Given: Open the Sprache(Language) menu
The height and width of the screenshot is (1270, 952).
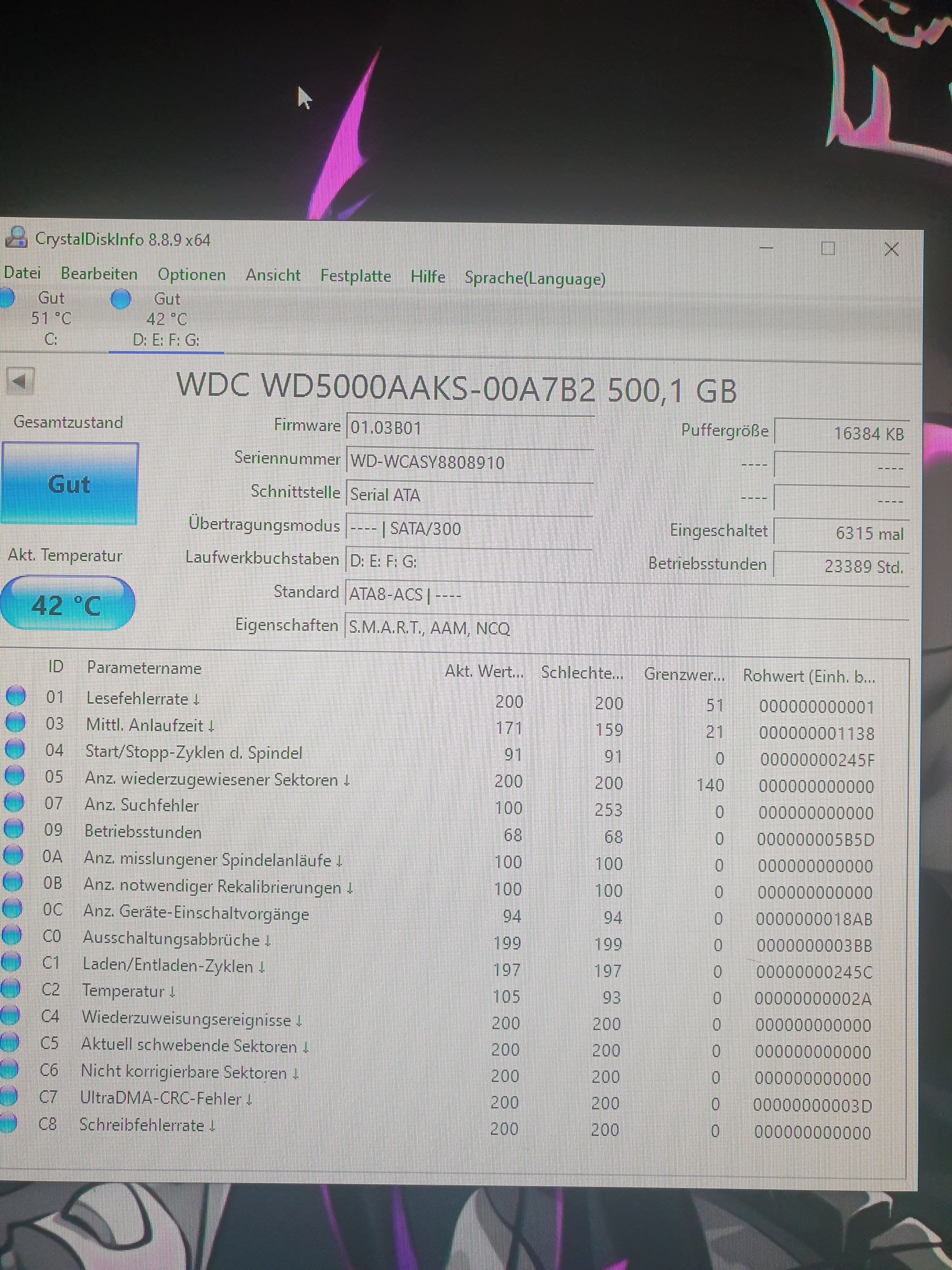Looking at the screenshot, I should point(535,278).
